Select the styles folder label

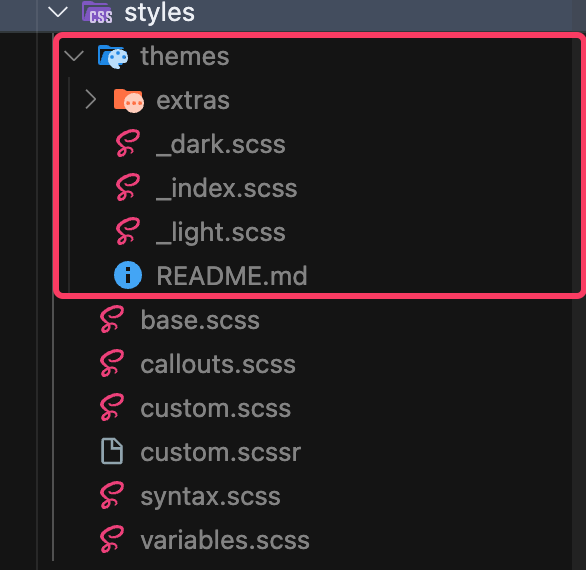pos(160,13)
